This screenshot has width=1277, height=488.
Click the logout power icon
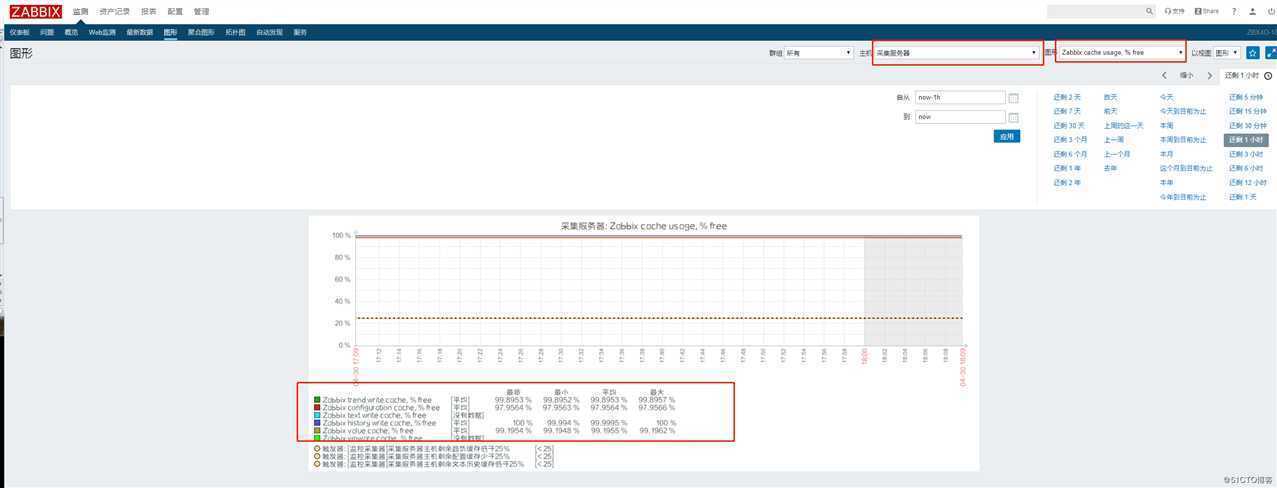coord(1271,11)
